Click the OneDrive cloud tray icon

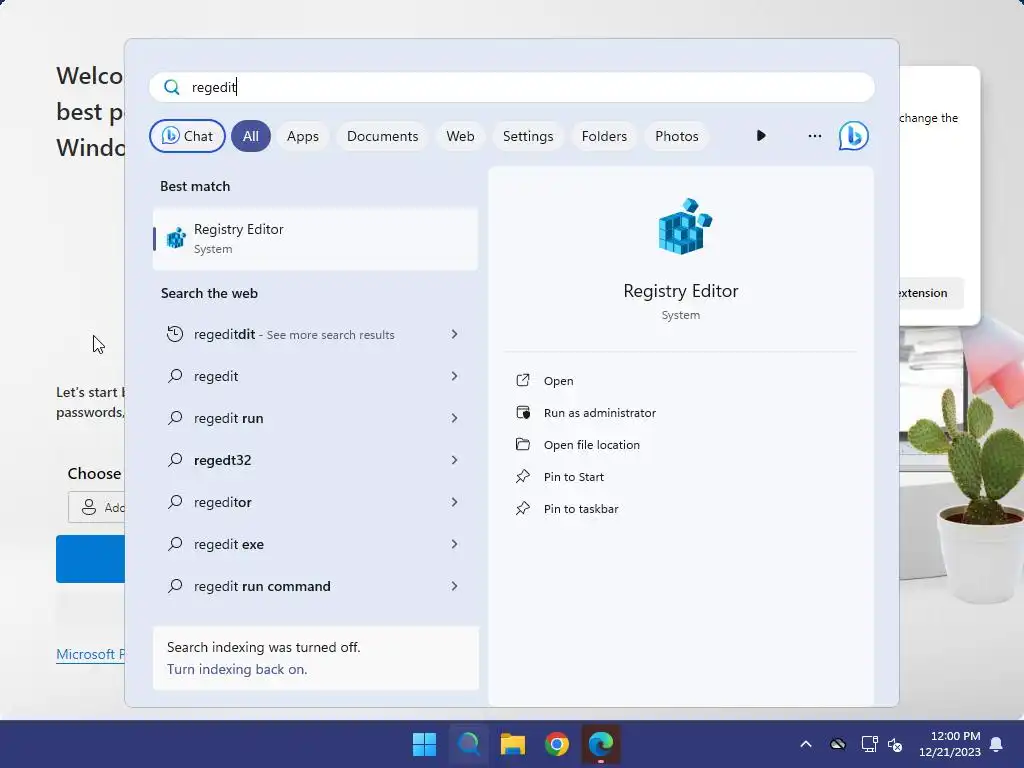pos(838,744)
